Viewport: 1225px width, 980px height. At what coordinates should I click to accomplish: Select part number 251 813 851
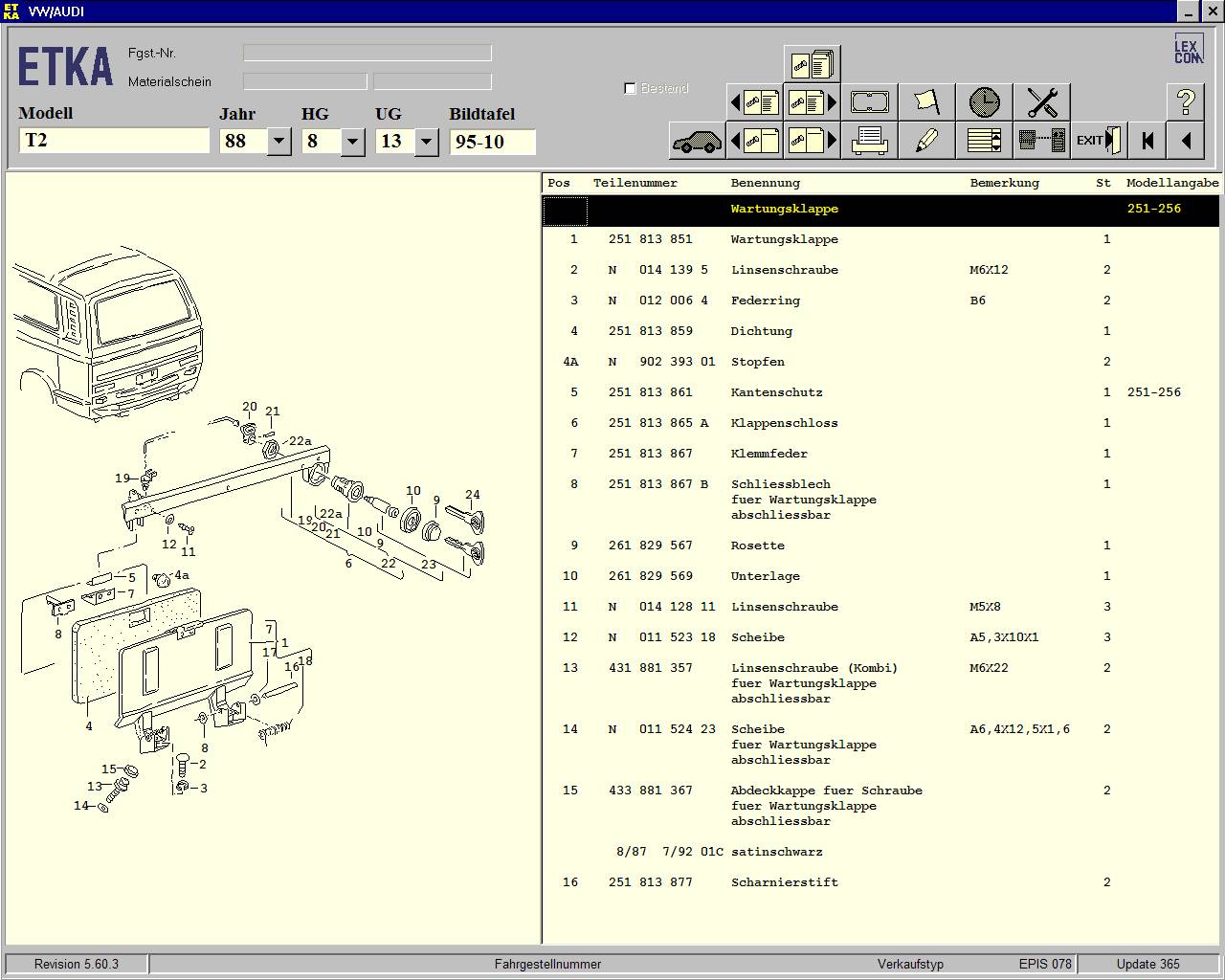650,239
